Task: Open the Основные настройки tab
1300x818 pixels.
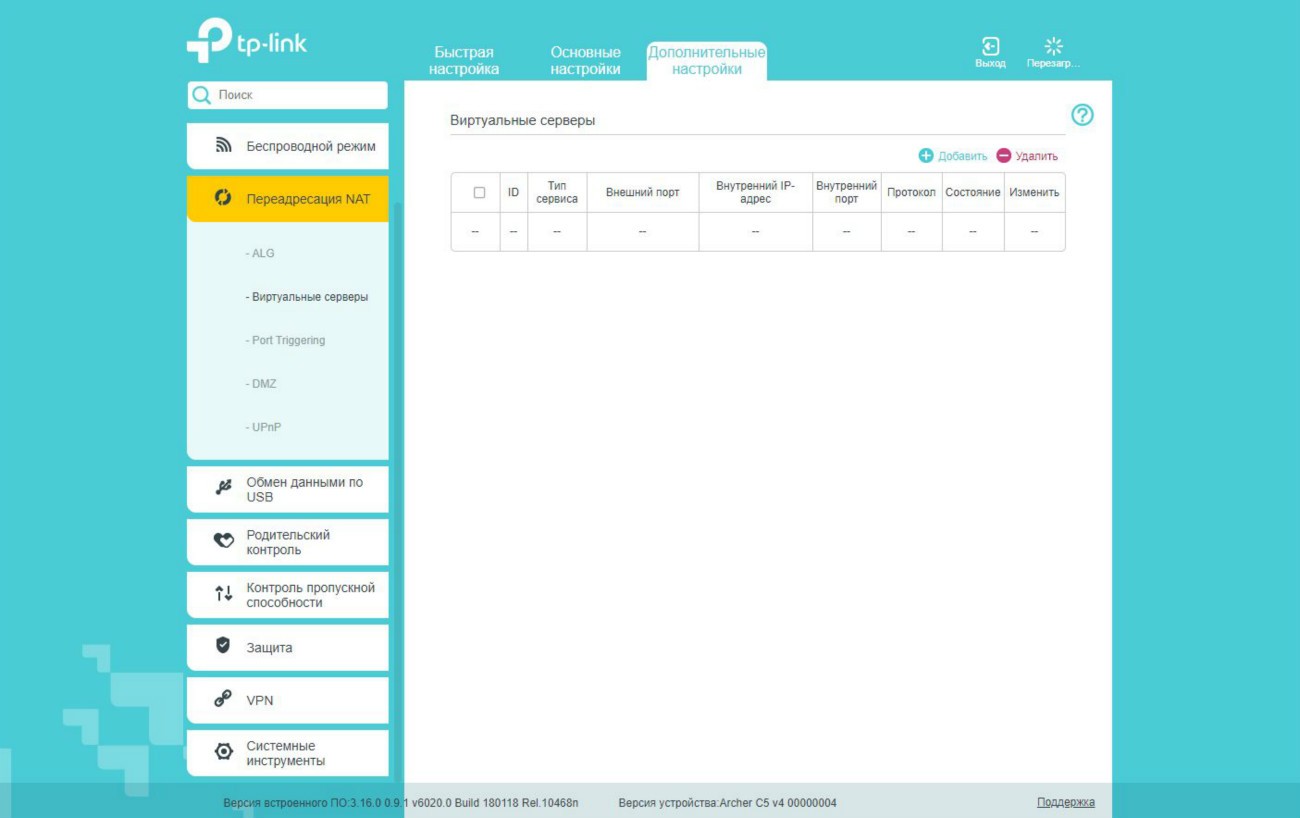Action: (x=585, y=60)
